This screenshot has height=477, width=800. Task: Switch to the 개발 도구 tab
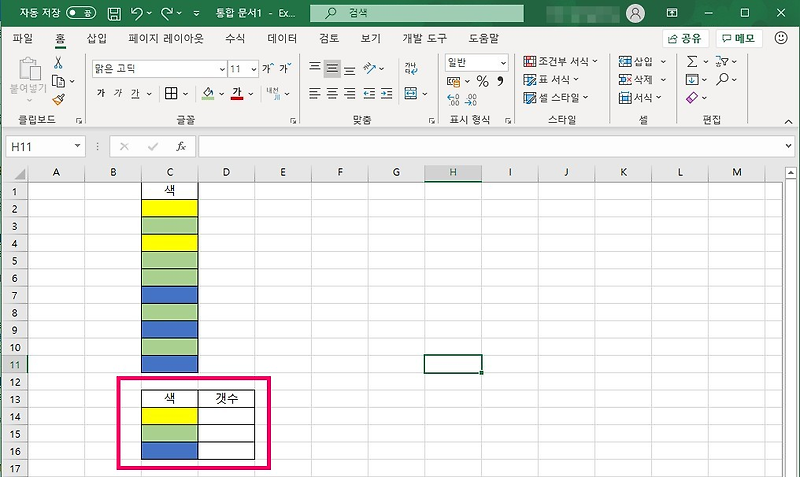click(x=424, y=38)
